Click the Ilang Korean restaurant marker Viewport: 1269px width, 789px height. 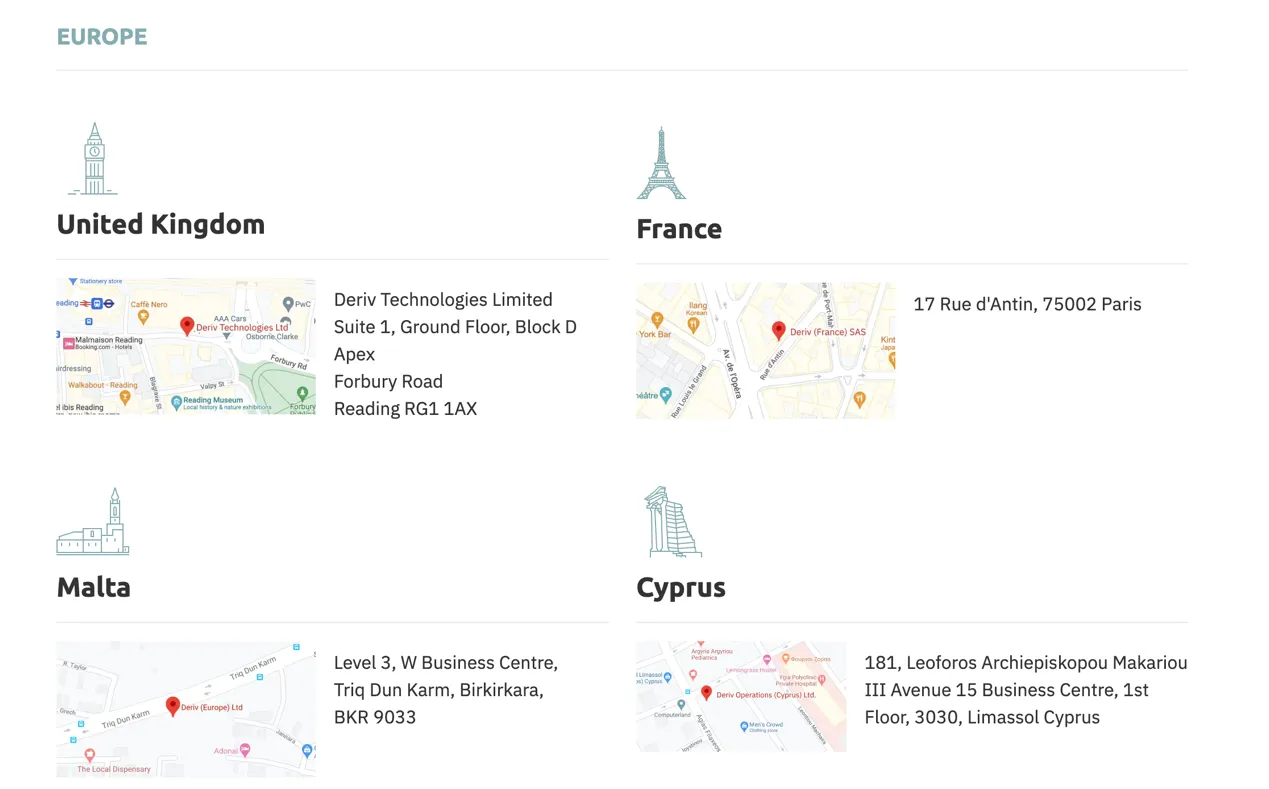pyautogui.click(x=693, y=324)
